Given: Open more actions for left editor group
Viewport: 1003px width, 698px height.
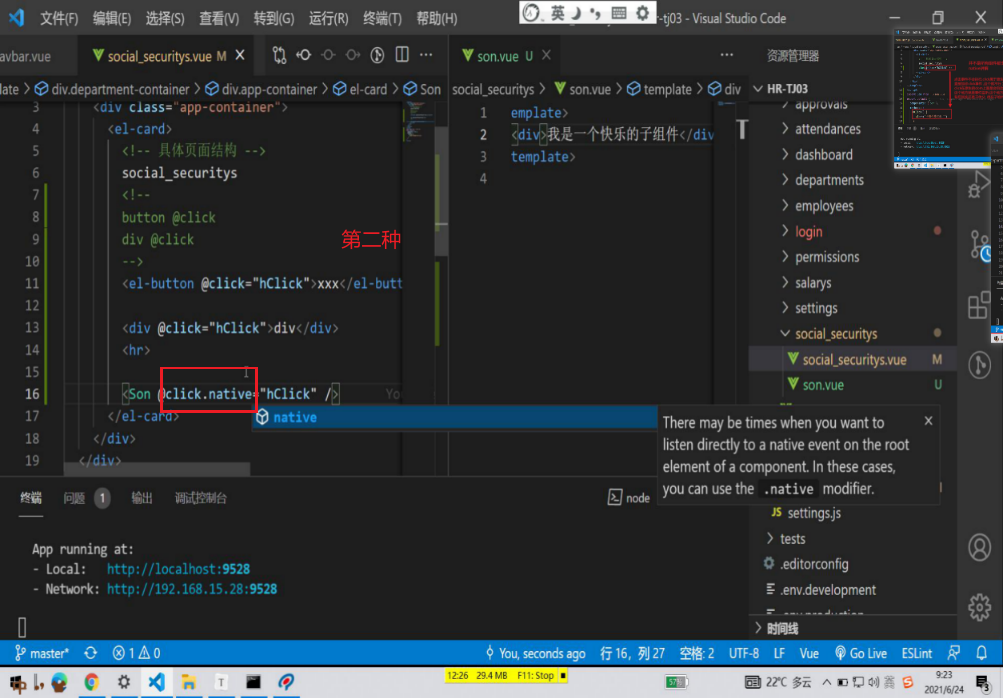Looking at the screenshot, I should coord(426,55).
